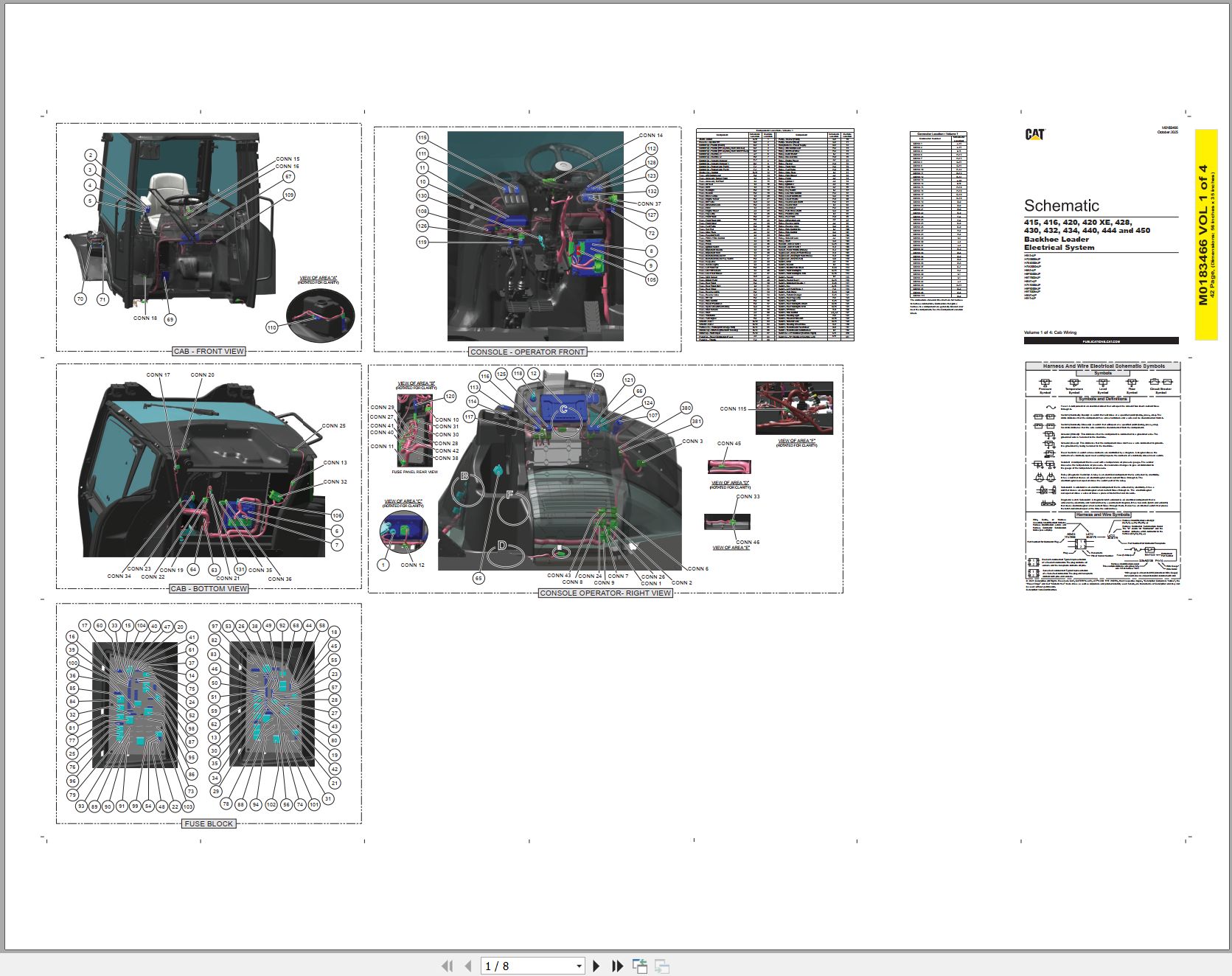Click the 'Harness and Wire Symbols' heading
This screenshot has width=1232, height=976.
(1102, 515)
